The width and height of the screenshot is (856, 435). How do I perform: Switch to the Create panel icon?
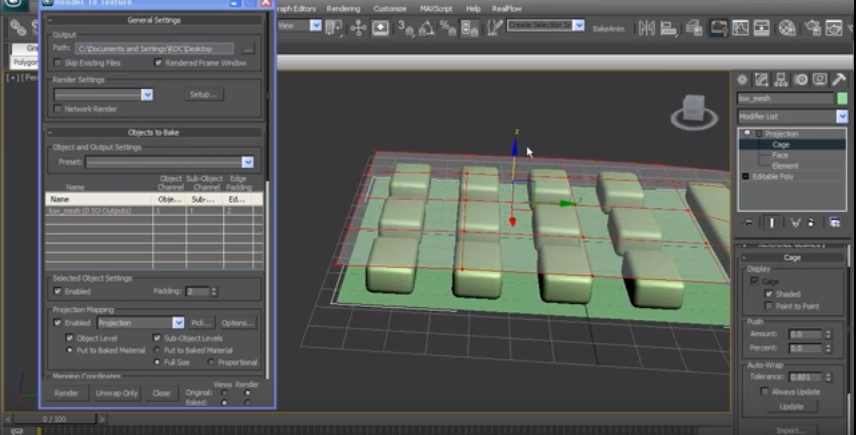pos(743,79)
